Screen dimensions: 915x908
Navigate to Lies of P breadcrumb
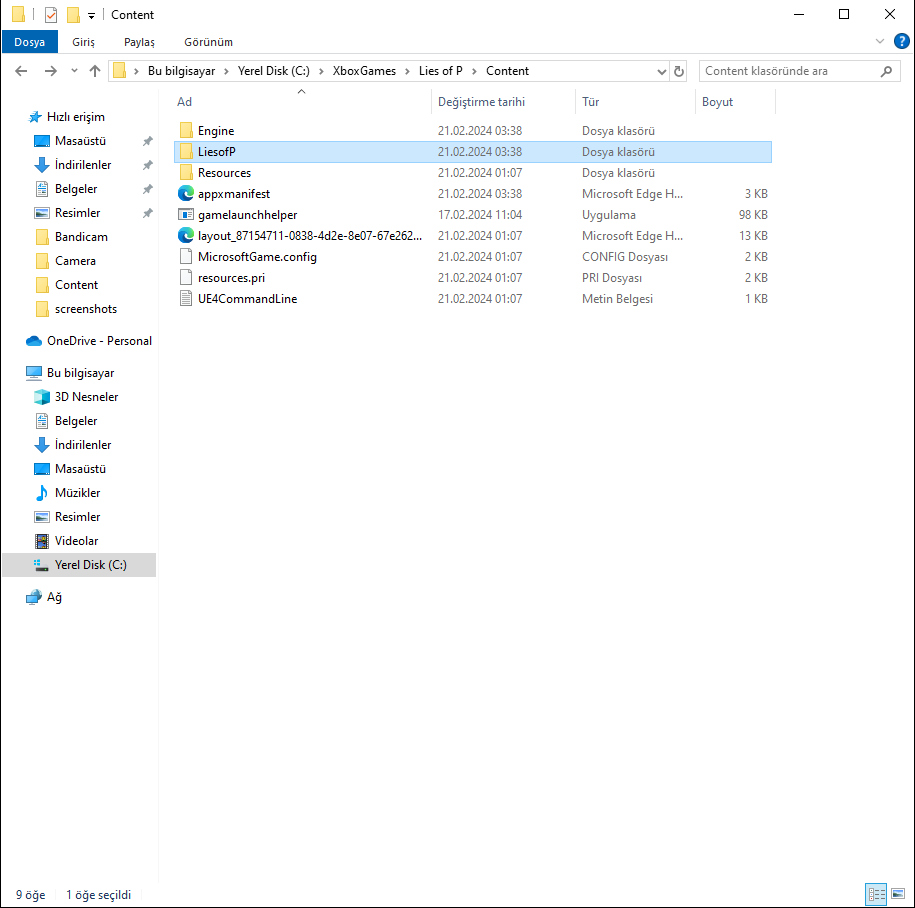[441, 71]
